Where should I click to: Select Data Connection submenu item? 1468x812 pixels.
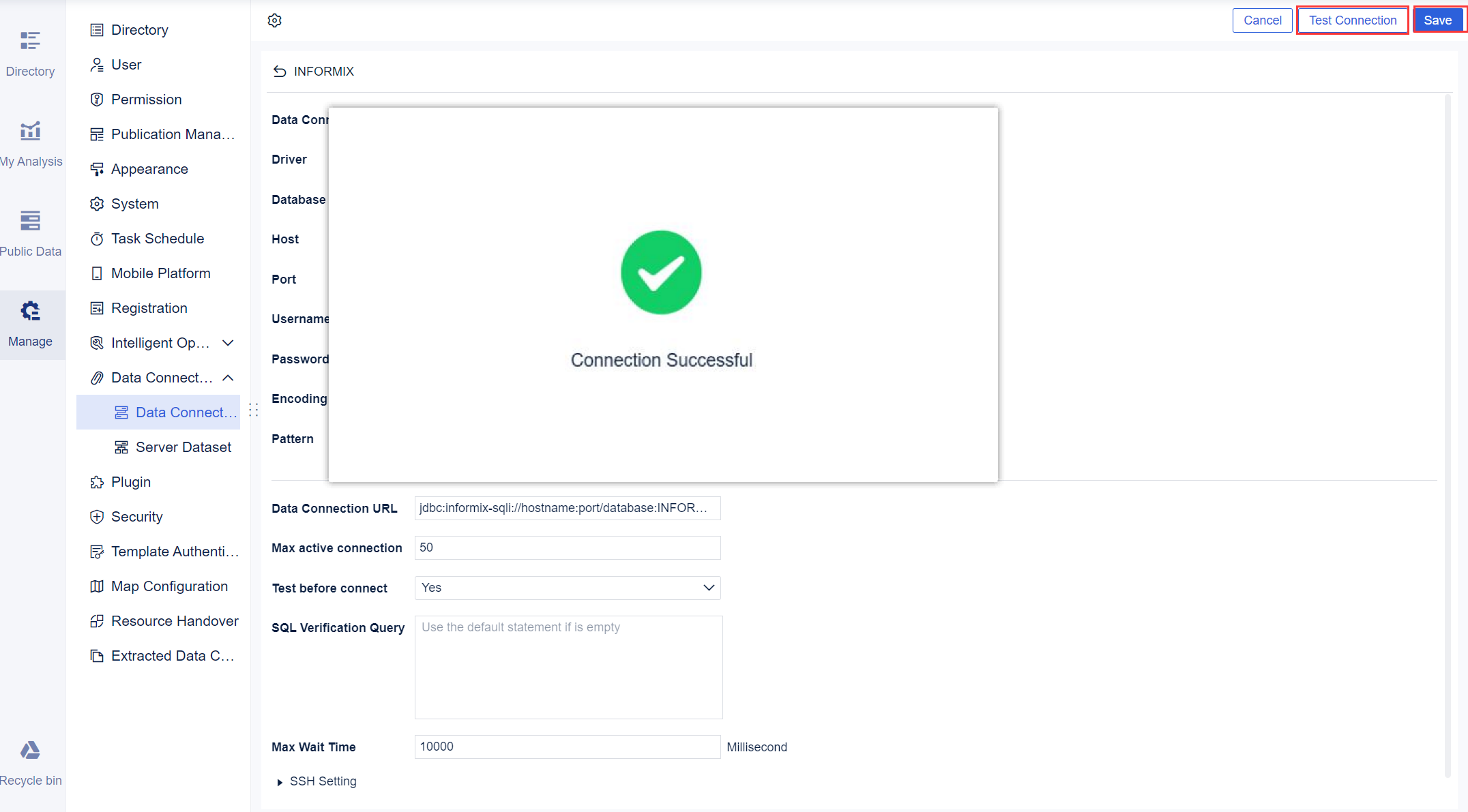(x=158, y=412)
